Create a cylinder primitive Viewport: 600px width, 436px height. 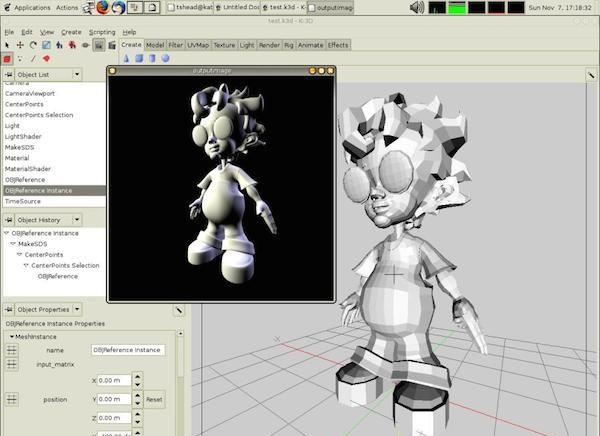coord(152,59)
